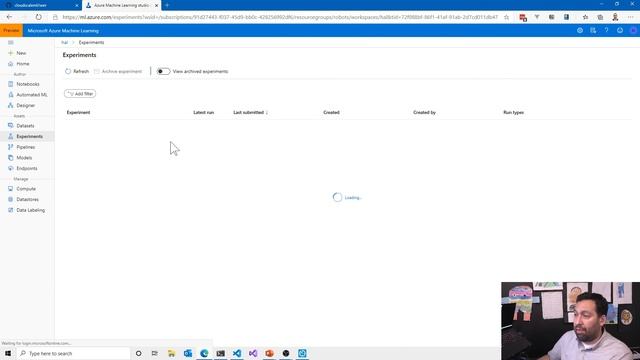Open Pipelines section

[22, 147]
